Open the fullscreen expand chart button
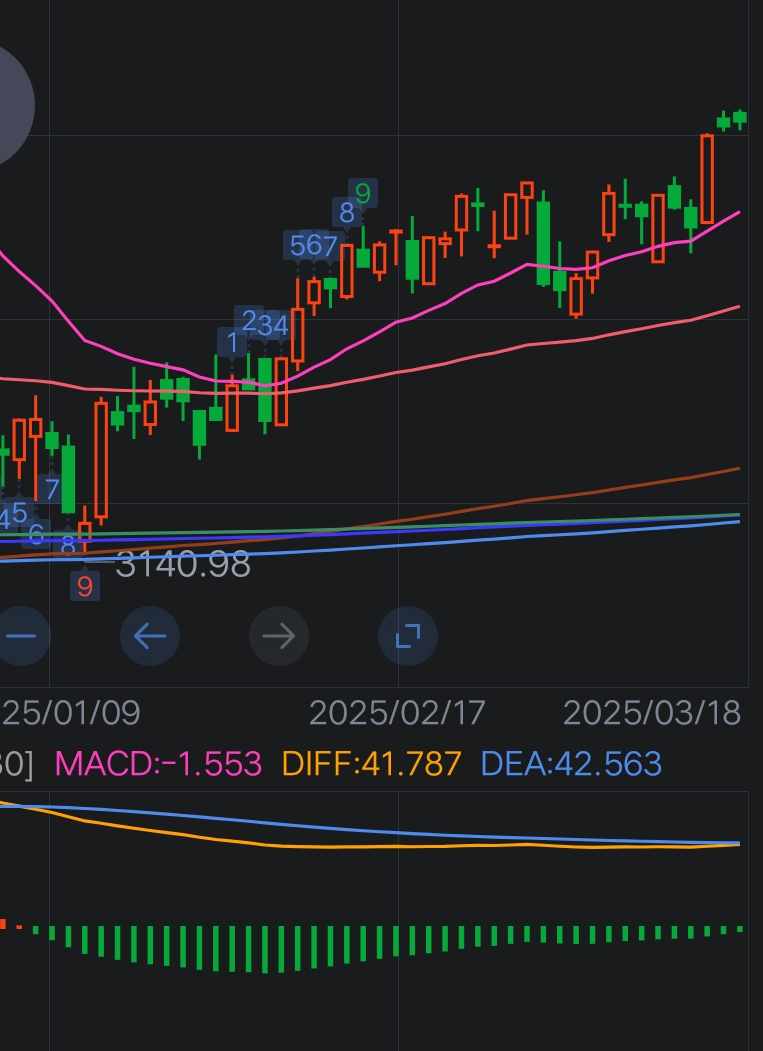Viewport: 763px width, 1051px height. pyautogui.click(x=408, y=635)
